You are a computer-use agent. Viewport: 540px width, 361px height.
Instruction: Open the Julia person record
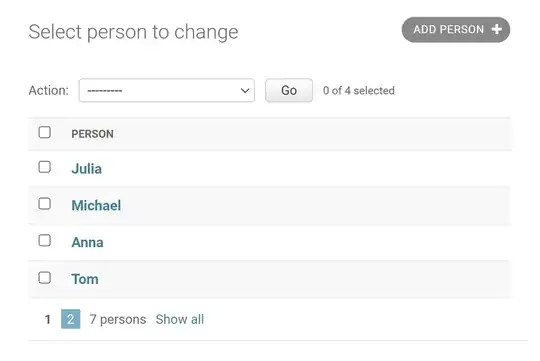pyautogui.click(x=86, y=169)
